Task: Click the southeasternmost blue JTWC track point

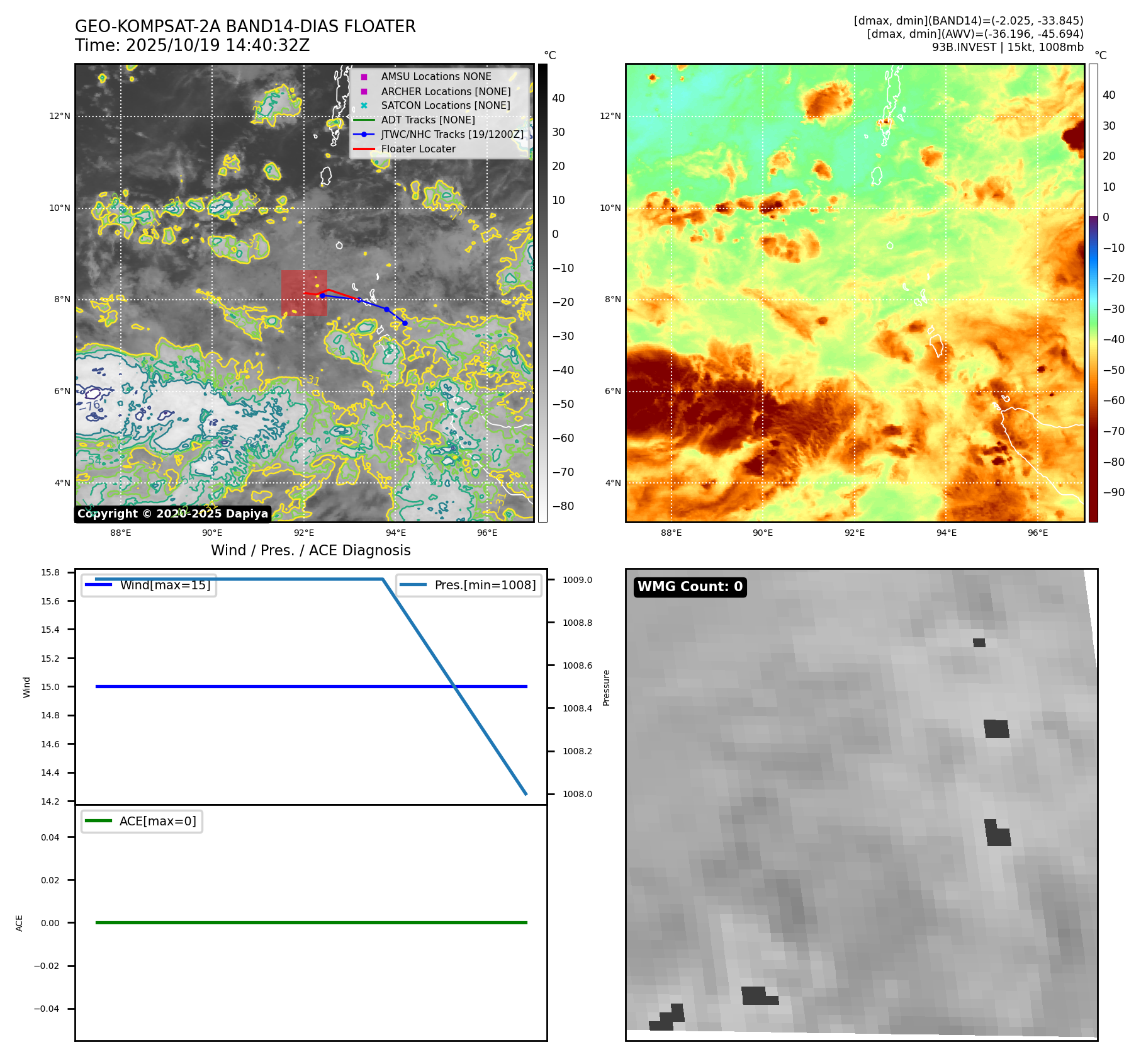Action: coord(405,323)
